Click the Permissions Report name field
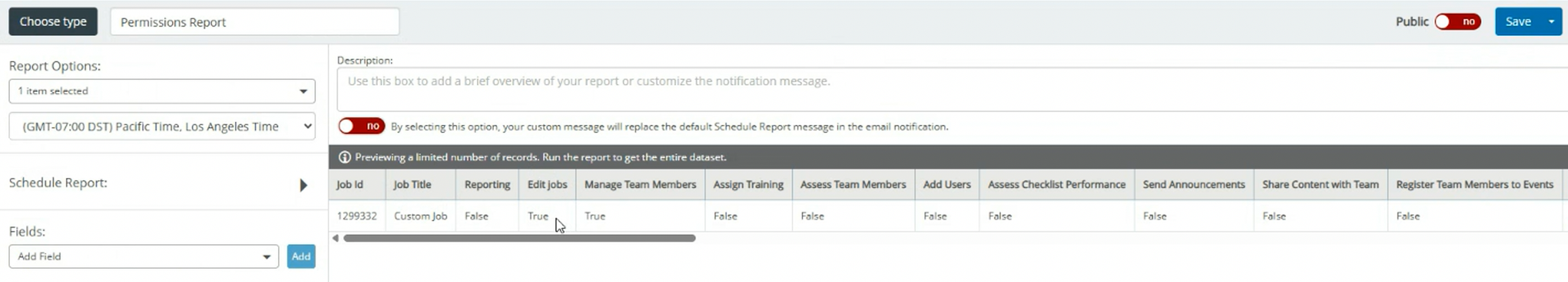 [x=254, y=22]
